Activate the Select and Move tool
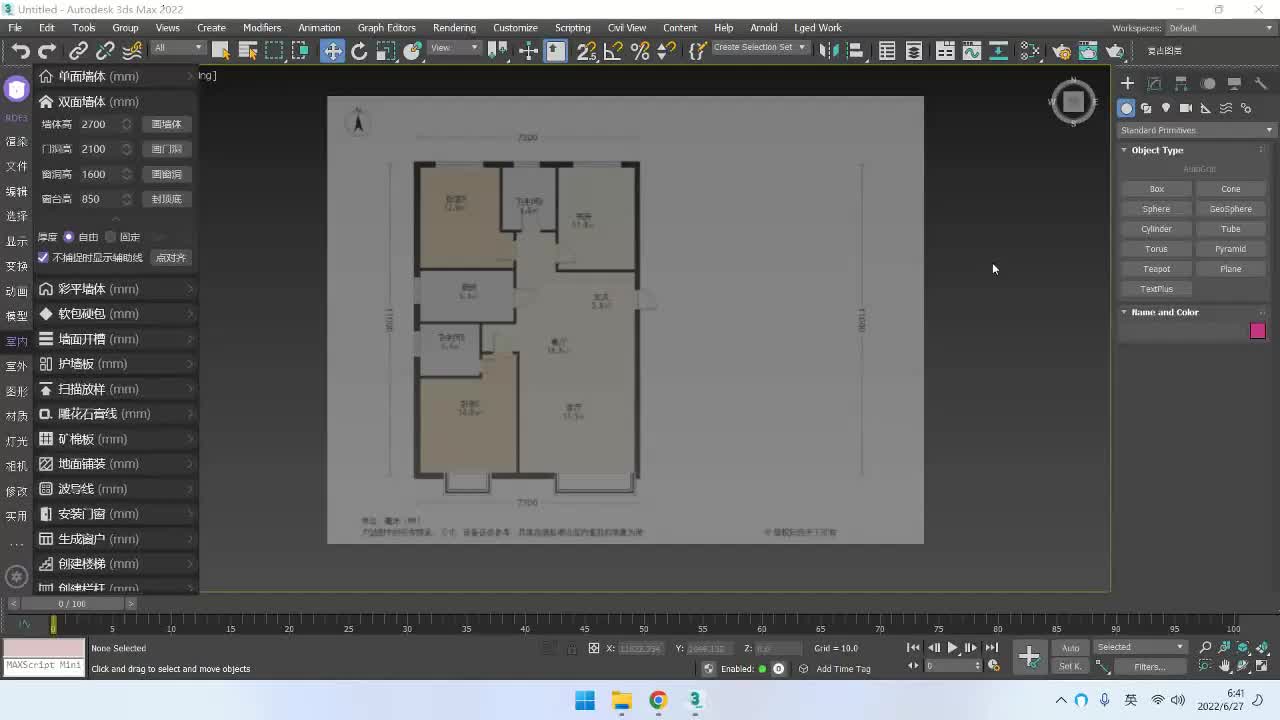 tap(332, 51)
